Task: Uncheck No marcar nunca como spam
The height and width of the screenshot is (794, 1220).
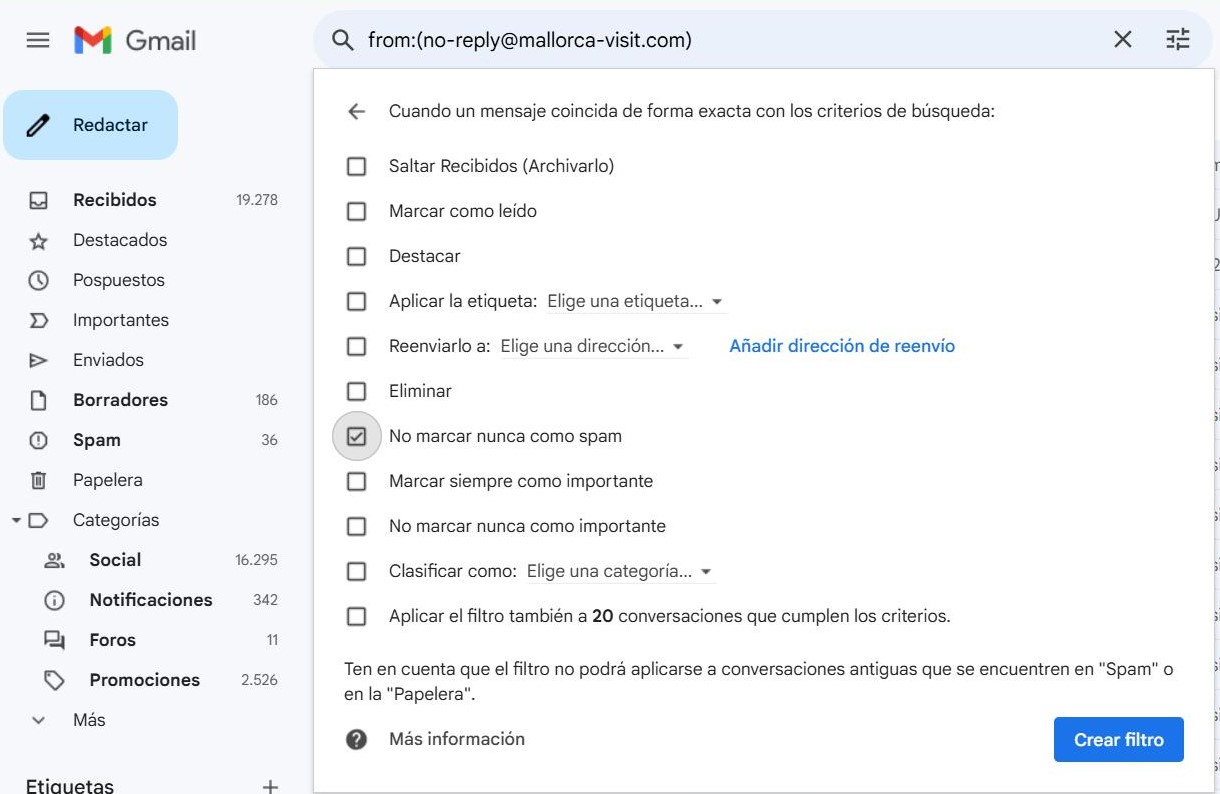Action: tap(357, 437)
